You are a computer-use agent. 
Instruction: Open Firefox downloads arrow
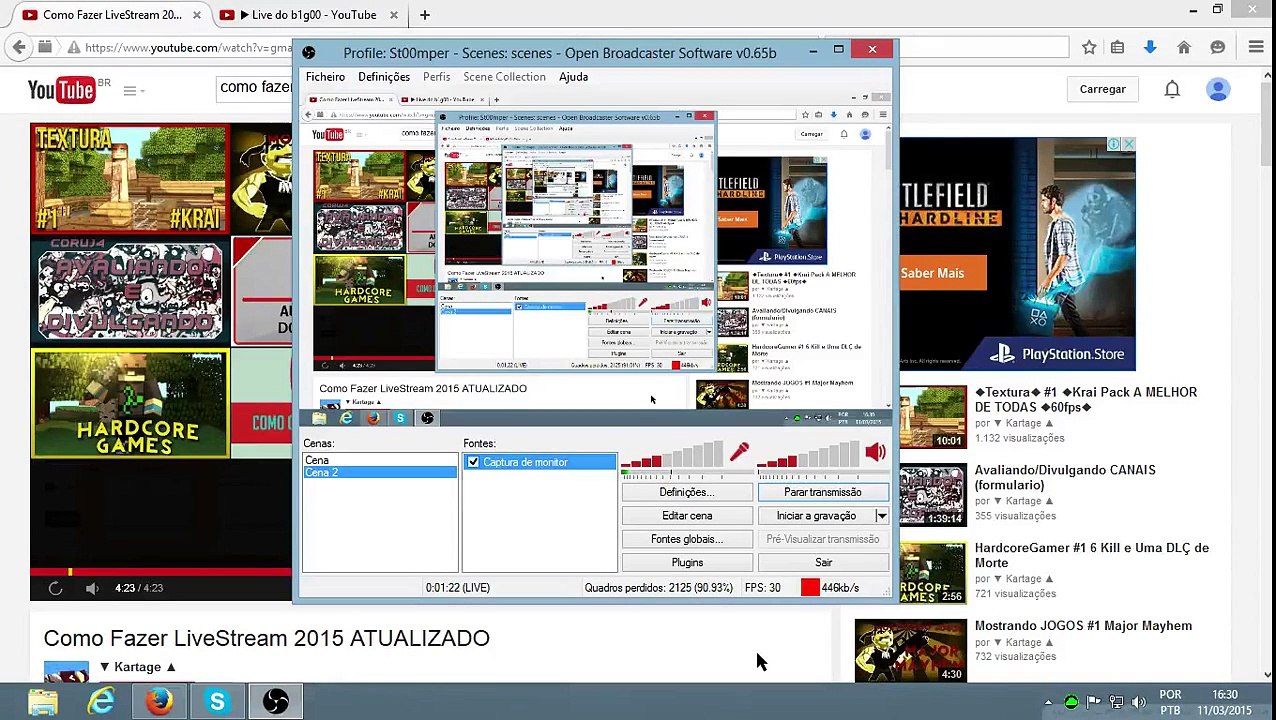pos(1150,47)
